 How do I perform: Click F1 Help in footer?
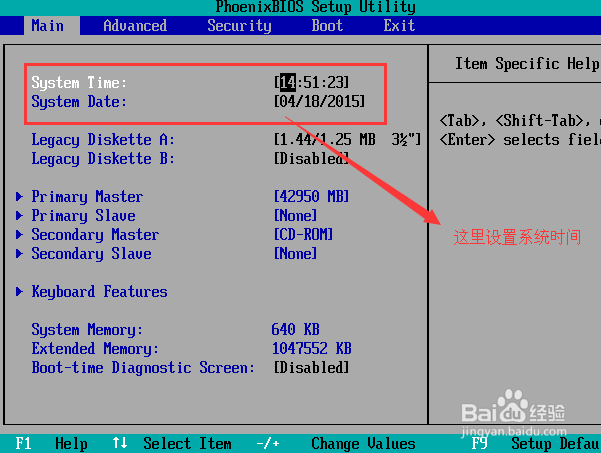(51, 443)
